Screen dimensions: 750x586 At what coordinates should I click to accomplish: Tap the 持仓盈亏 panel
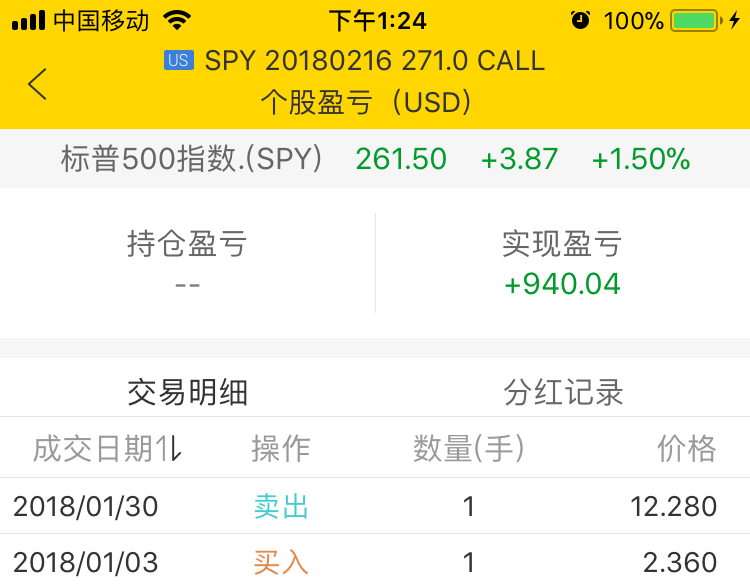pos(188,263)
